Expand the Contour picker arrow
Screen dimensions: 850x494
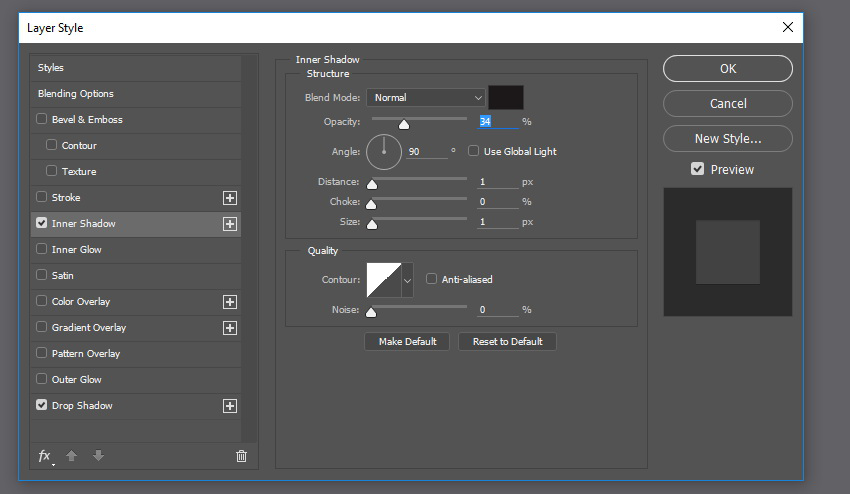click(407, 280)
